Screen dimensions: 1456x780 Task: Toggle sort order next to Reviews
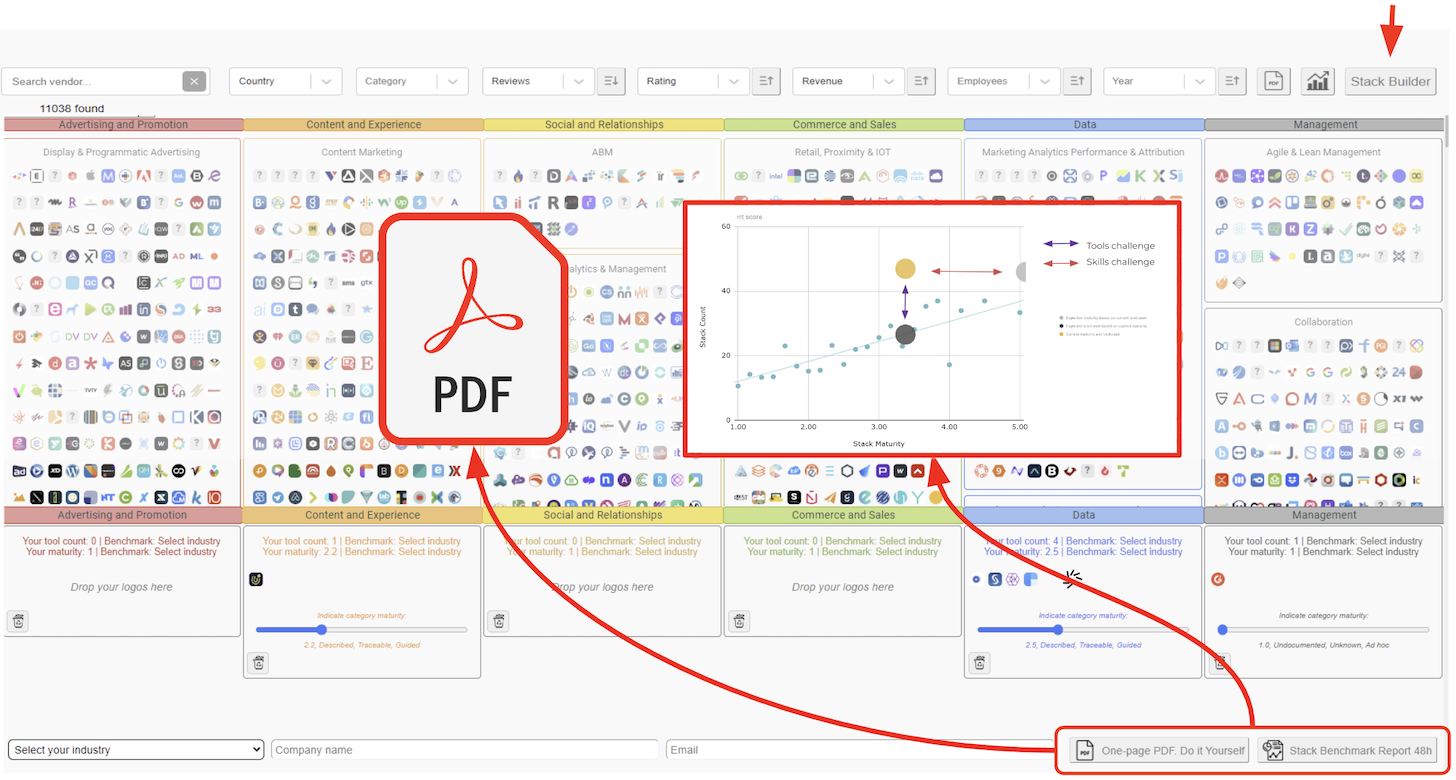coord(611,82)
